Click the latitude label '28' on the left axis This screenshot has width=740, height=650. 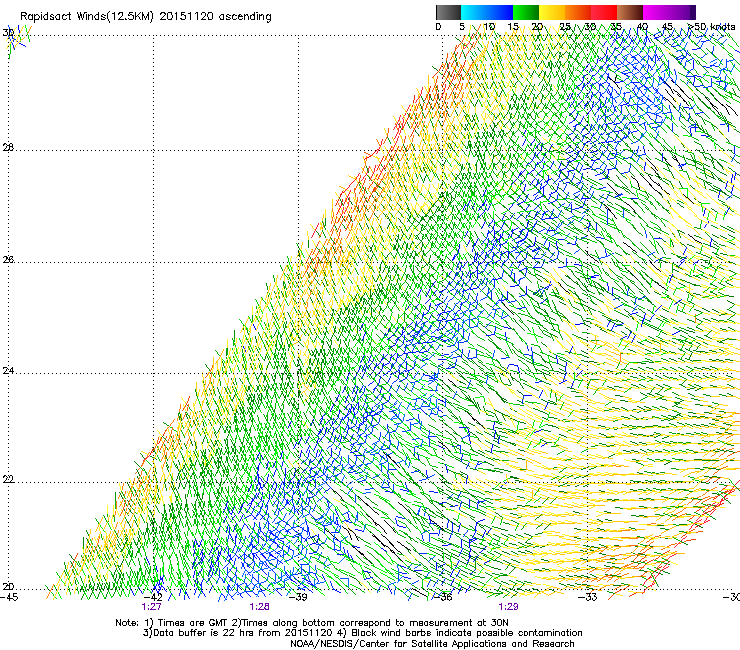click(x=8, y=148)
